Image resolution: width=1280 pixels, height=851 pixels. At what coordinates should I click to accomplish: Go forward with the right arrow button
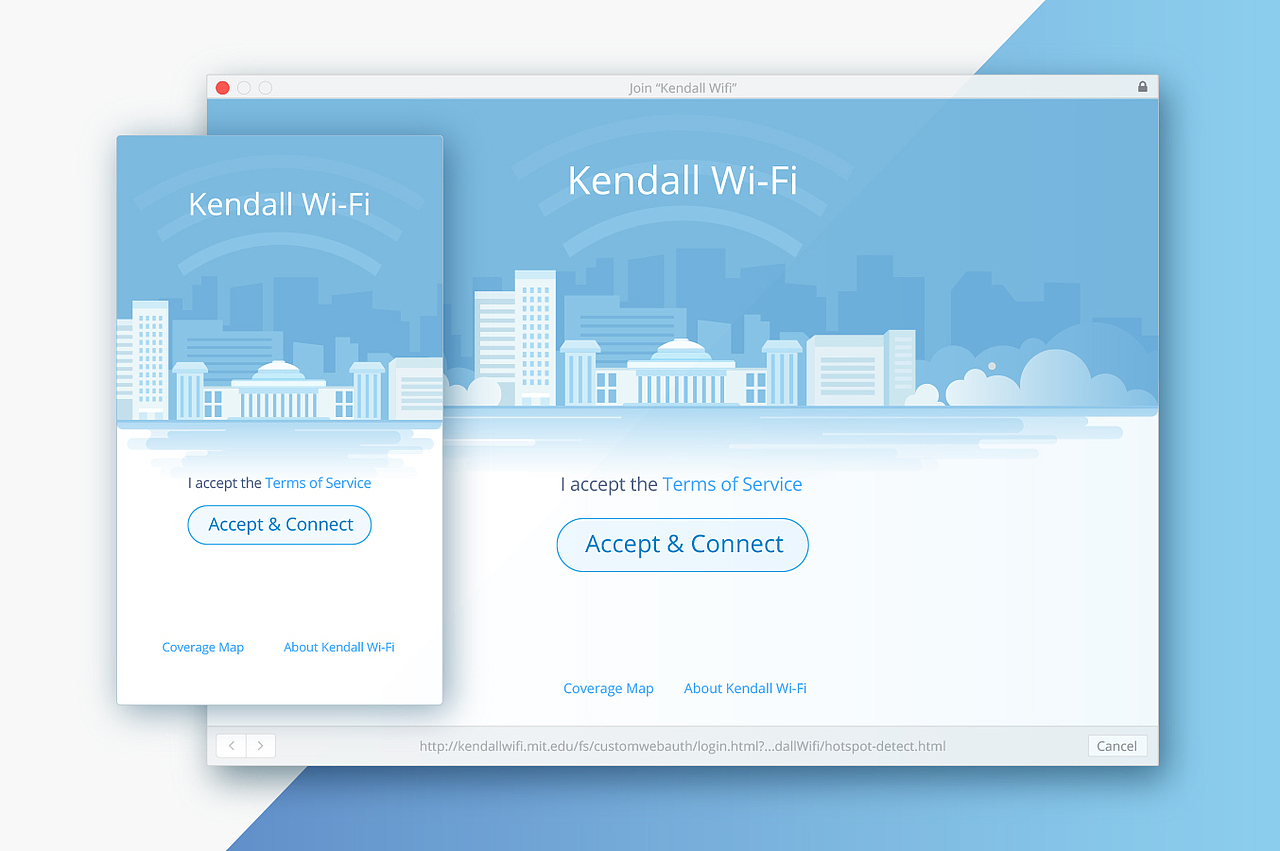tap(261, 746)
